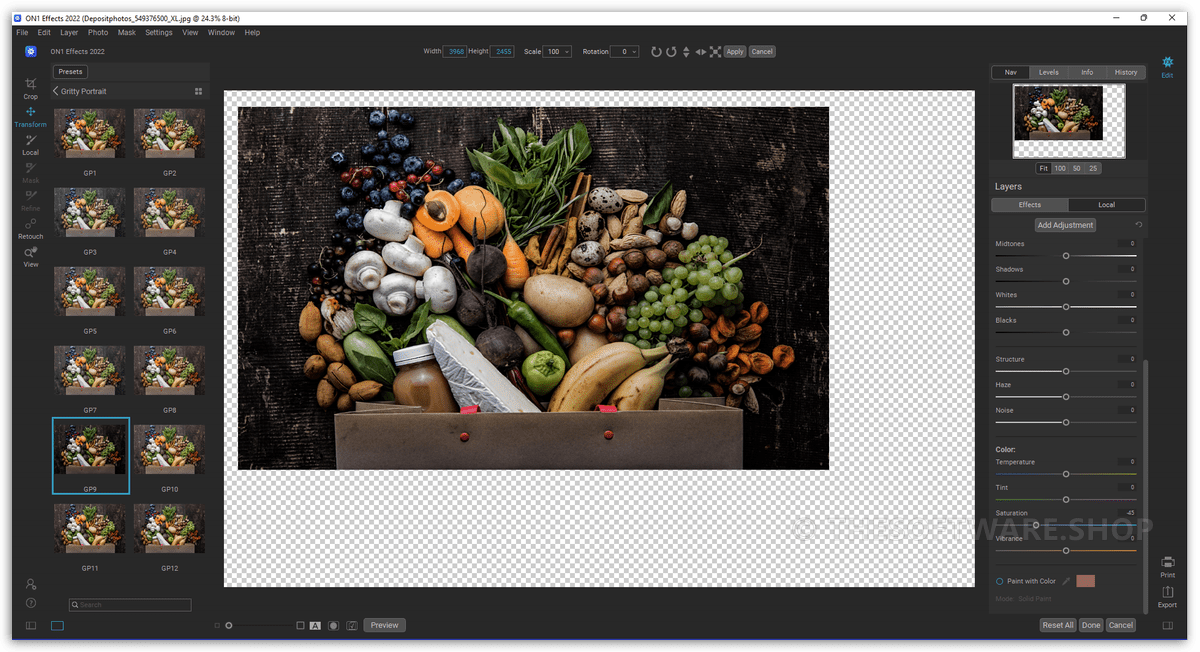
Task: Switch to the Levels tab
Action: tap(1048, 72)
